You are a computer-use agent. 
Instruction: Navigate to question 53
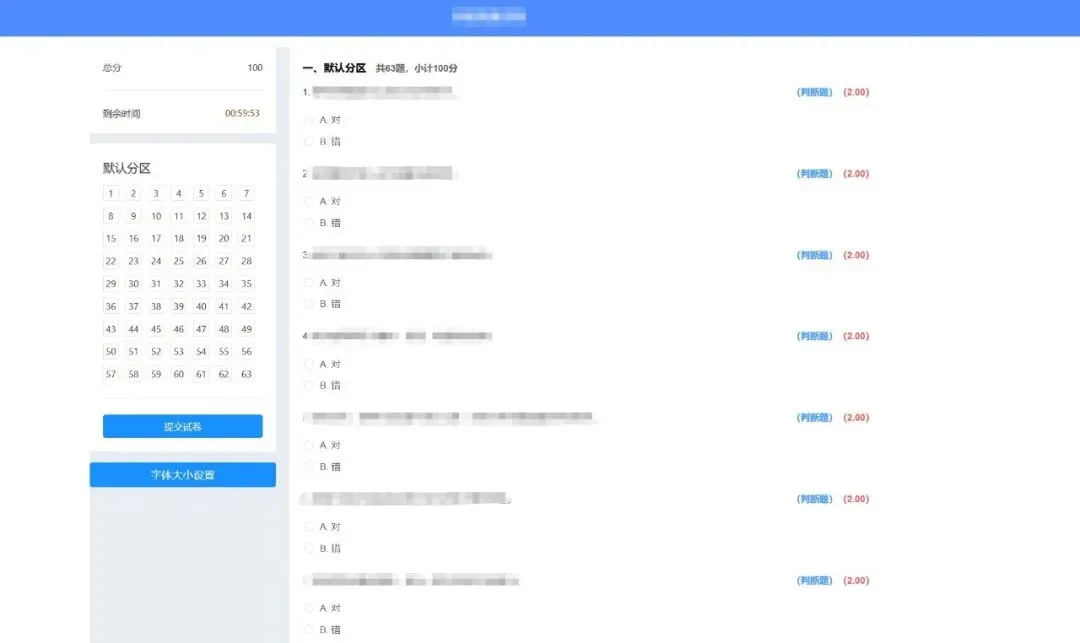(x=178, y=351)
